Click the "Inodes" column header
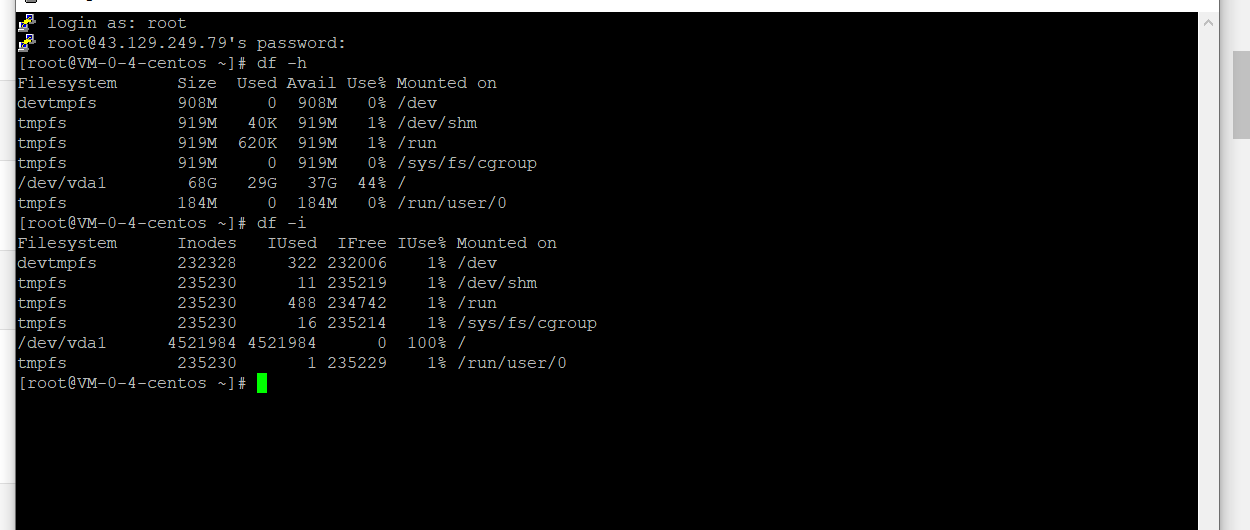This screenshot has height=530, width=1250. tap(207, 243)
